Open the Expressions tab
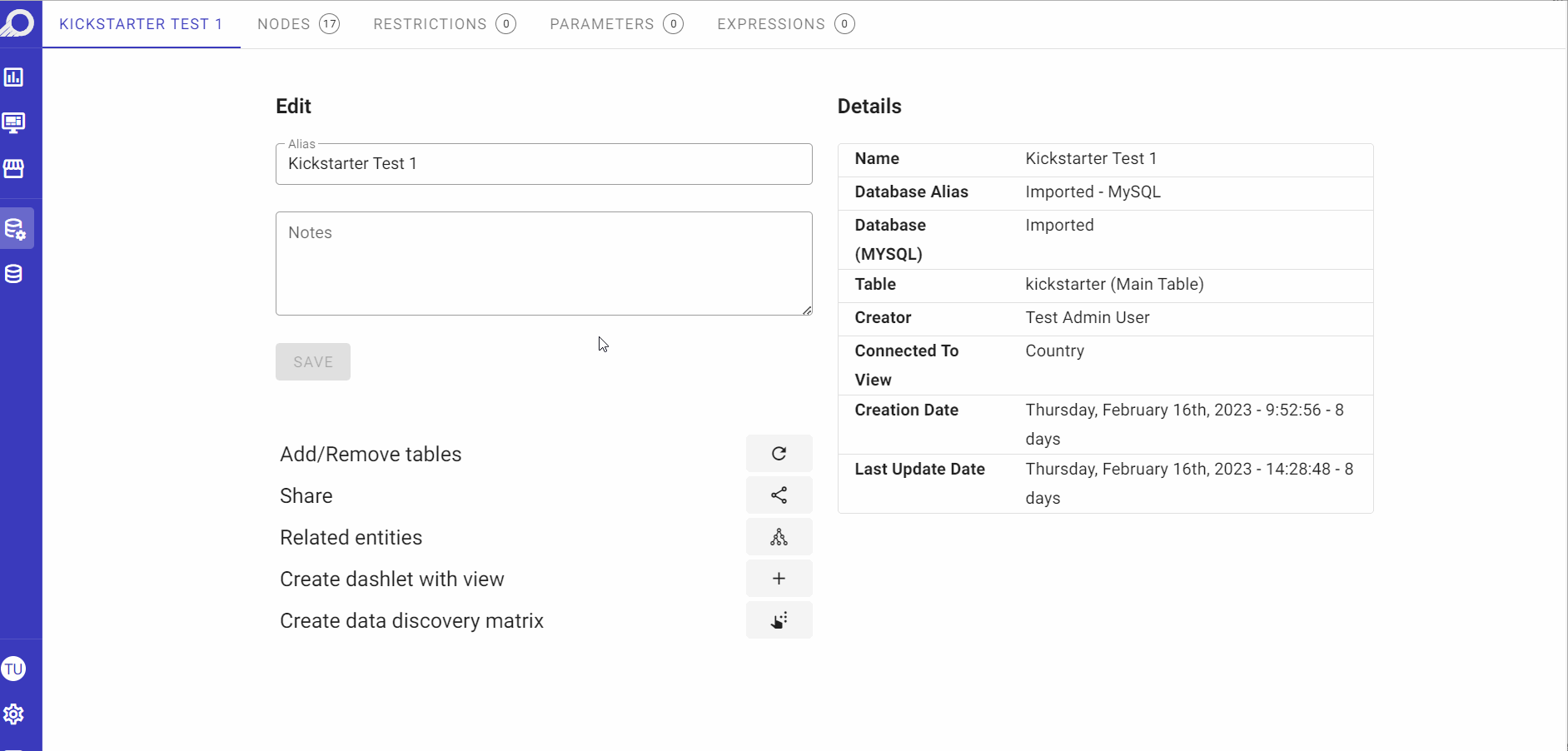This screenshot has height=751, width=1568. coord(786,24)
